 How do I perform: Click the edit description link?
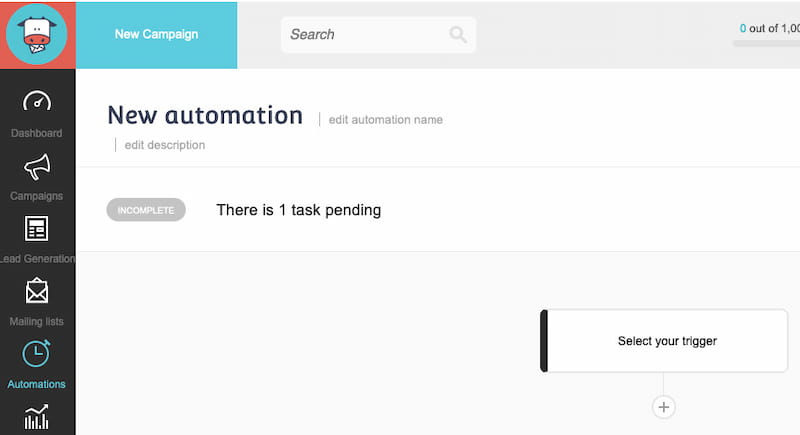coord(164,145)
